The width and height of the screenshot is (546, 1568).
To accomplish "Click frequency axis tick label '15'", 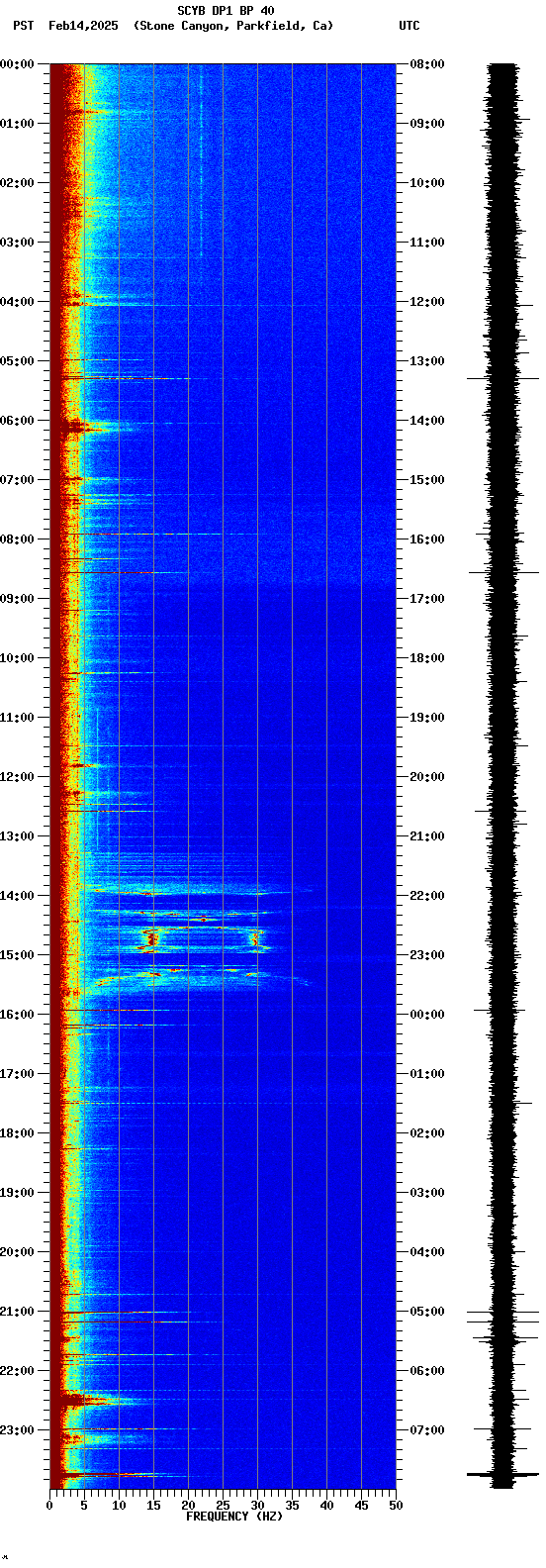I will coord(153,1506).
